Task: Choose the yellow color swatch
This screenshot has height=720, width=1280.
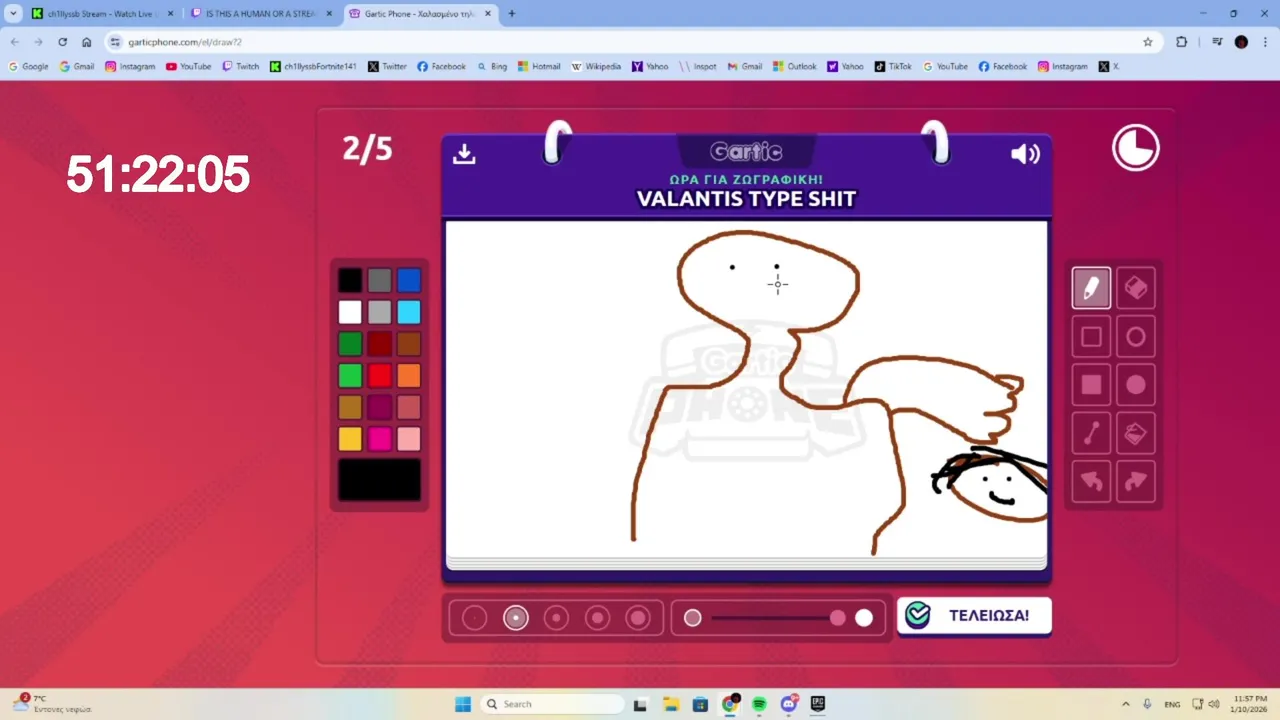Action: pos(350,439)
